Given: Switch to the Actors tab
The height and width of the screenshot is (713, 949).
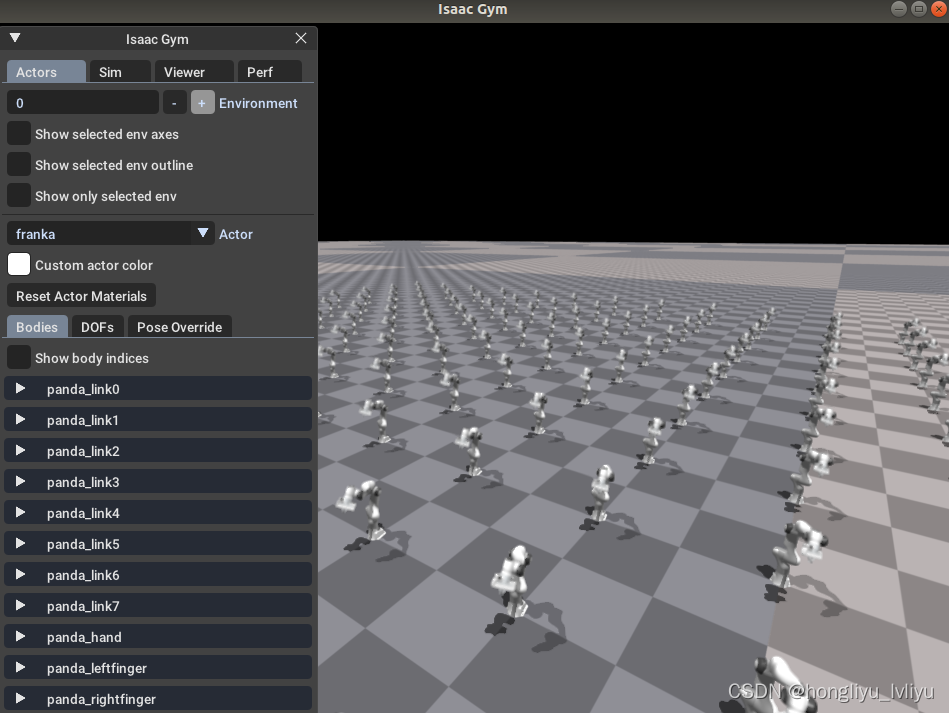Looking at the screenshot, I should pyautogui.click(x=46, y=71).
